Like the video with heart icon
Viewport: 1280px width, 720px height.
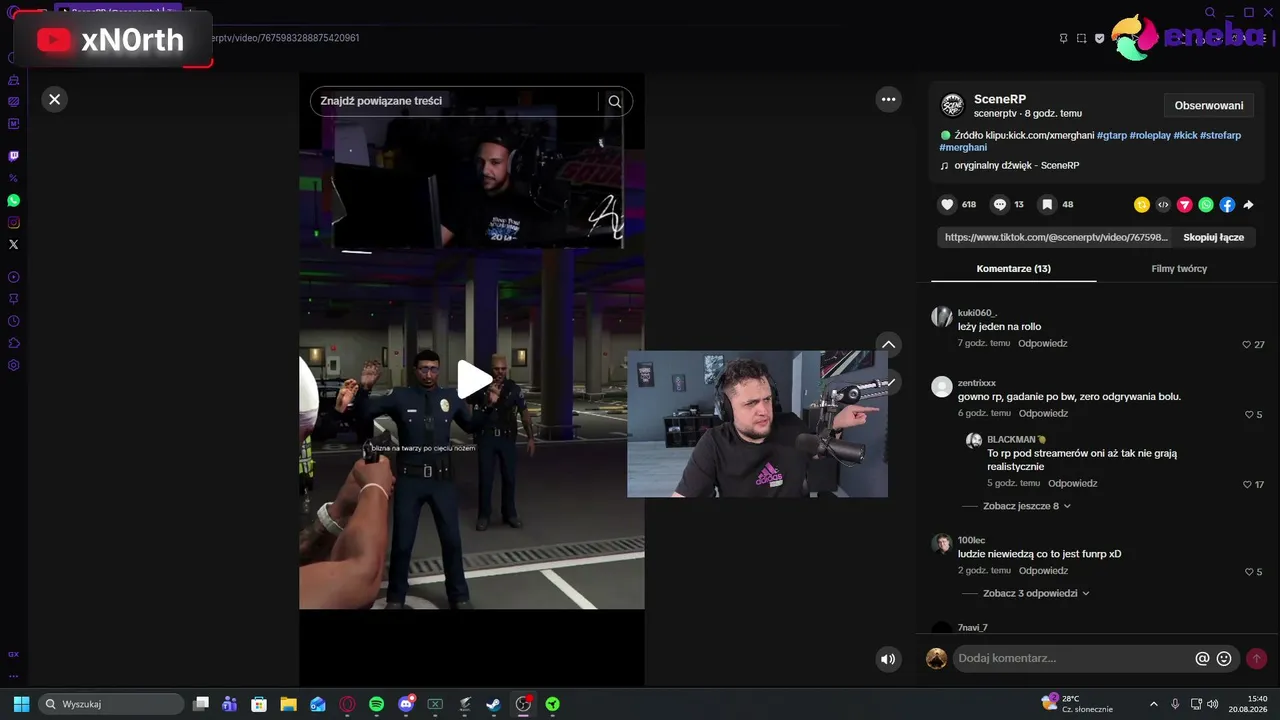click(x=947, y=204)
